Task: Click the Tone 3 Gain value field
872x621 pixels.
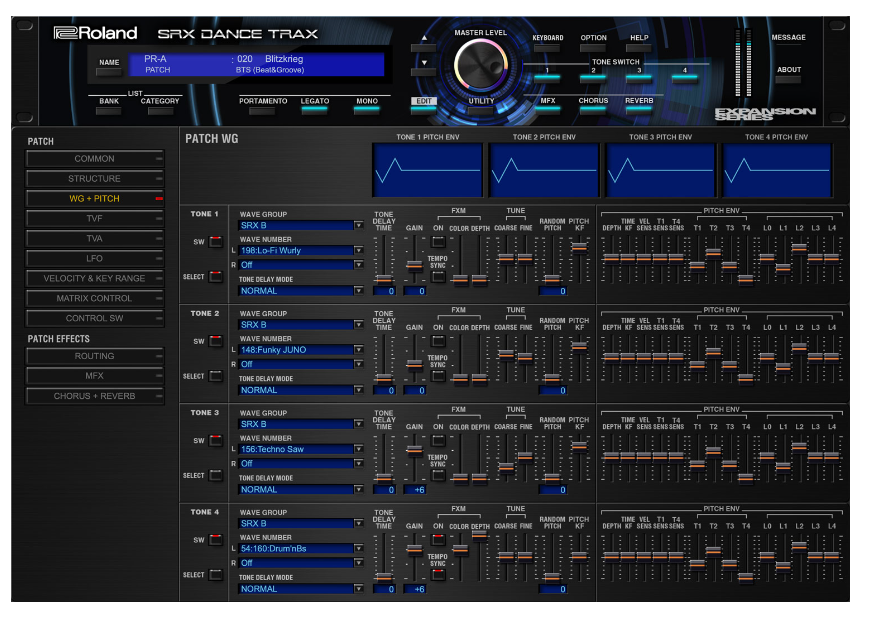Action: [415, 490]
